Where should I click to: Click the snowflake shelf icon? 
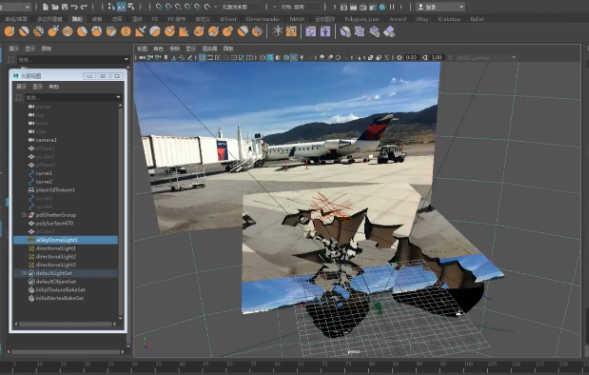click(277, 32)
